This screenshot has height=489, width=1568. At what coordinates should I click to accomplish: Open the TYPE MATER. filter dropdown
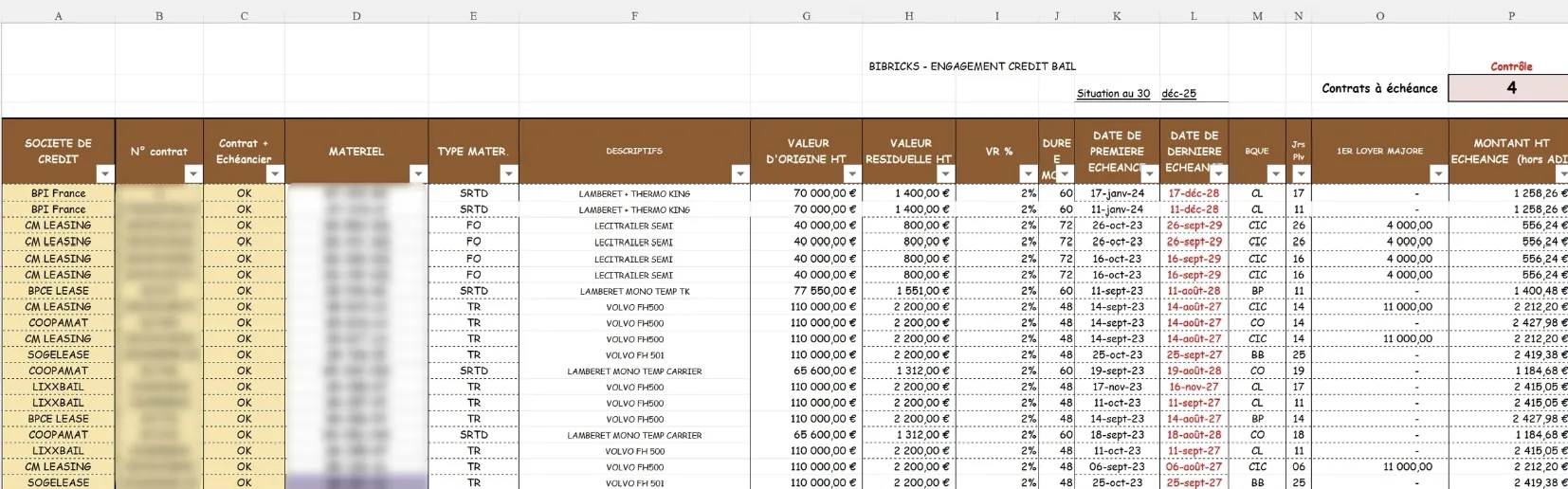pyautogui.click(x=509, y=174)
